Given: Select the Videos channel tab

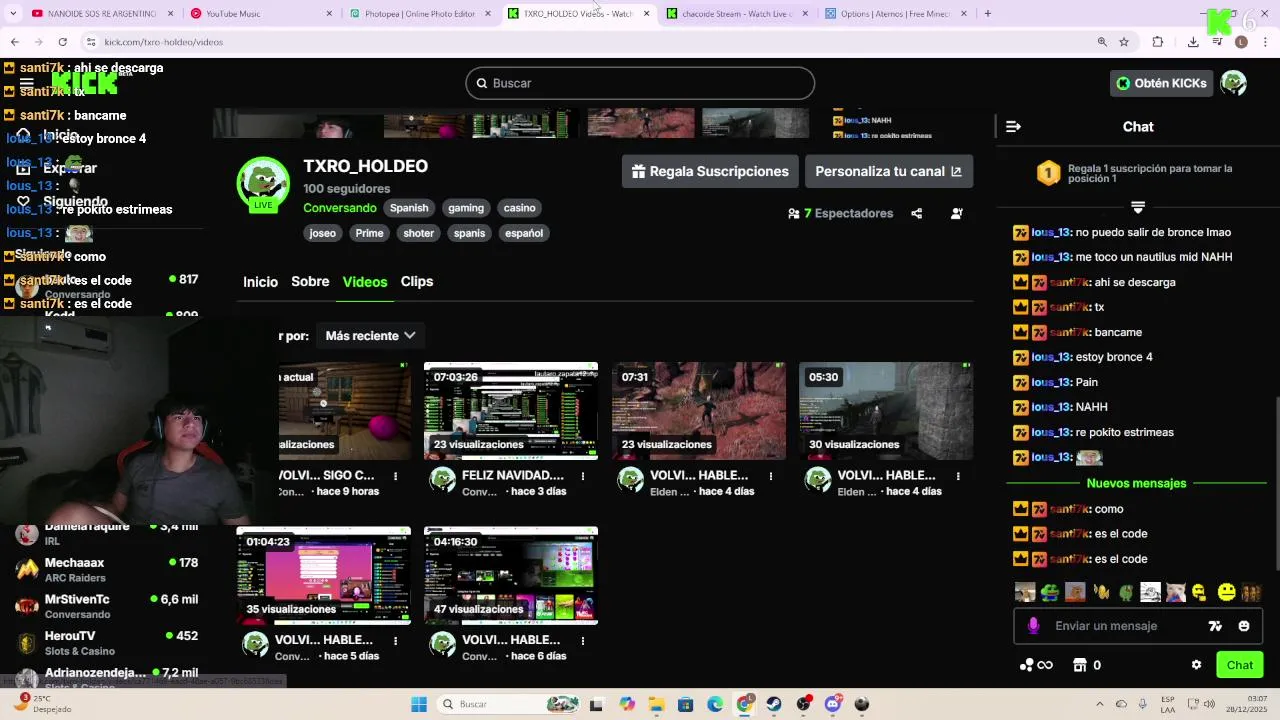Looking at the screenshot, I should tap(365, 282).
